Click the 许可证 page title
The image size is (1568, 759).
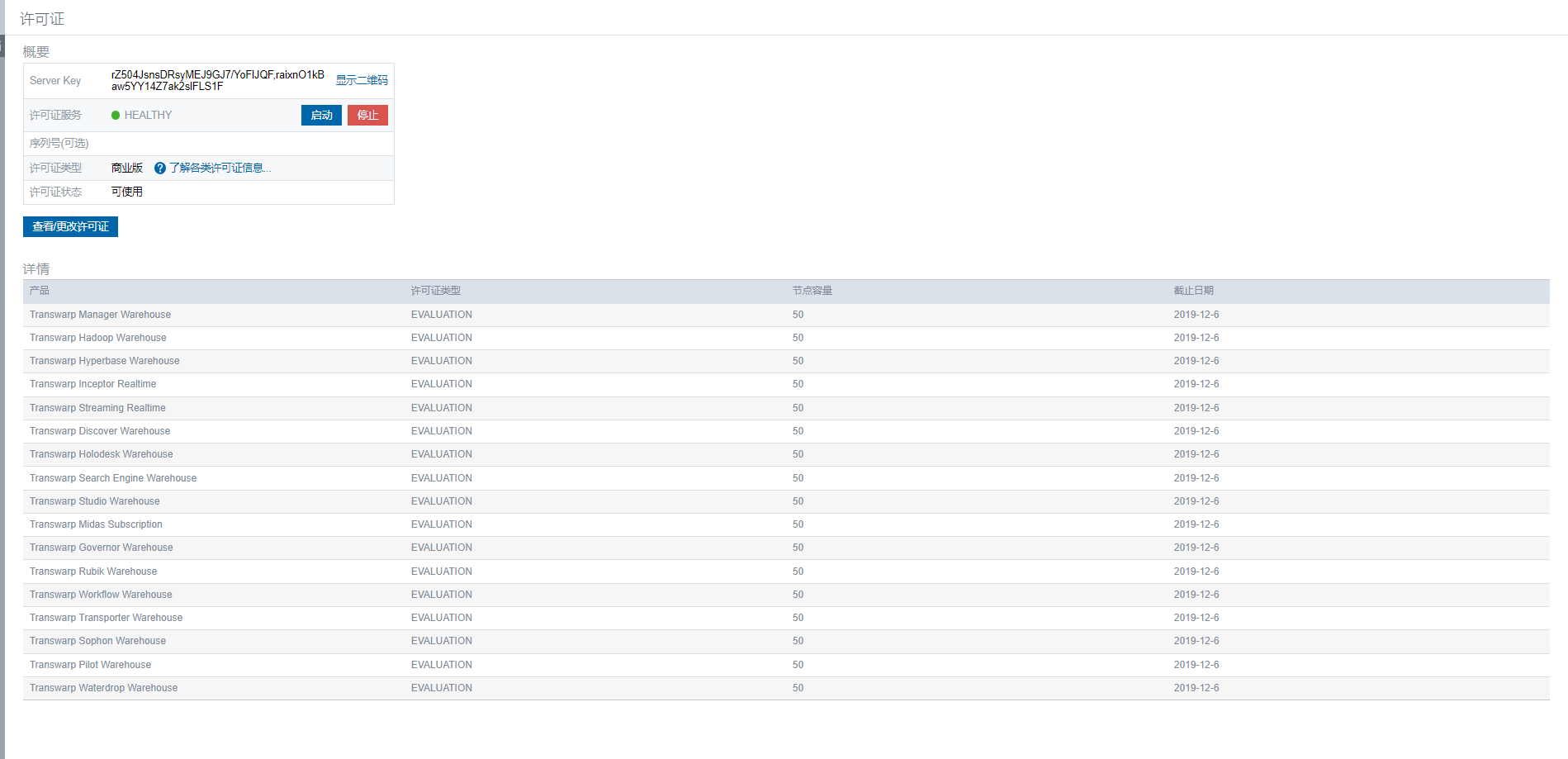pyautogui.click(x=42, y=19)
